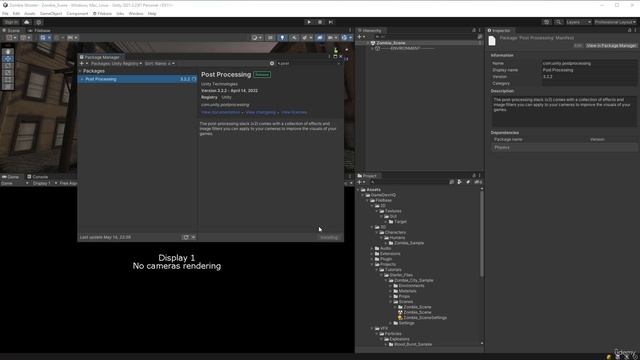Viewport: 640px width, 360px height.
Task: Open the View documentation link
Action: (220, 112)
